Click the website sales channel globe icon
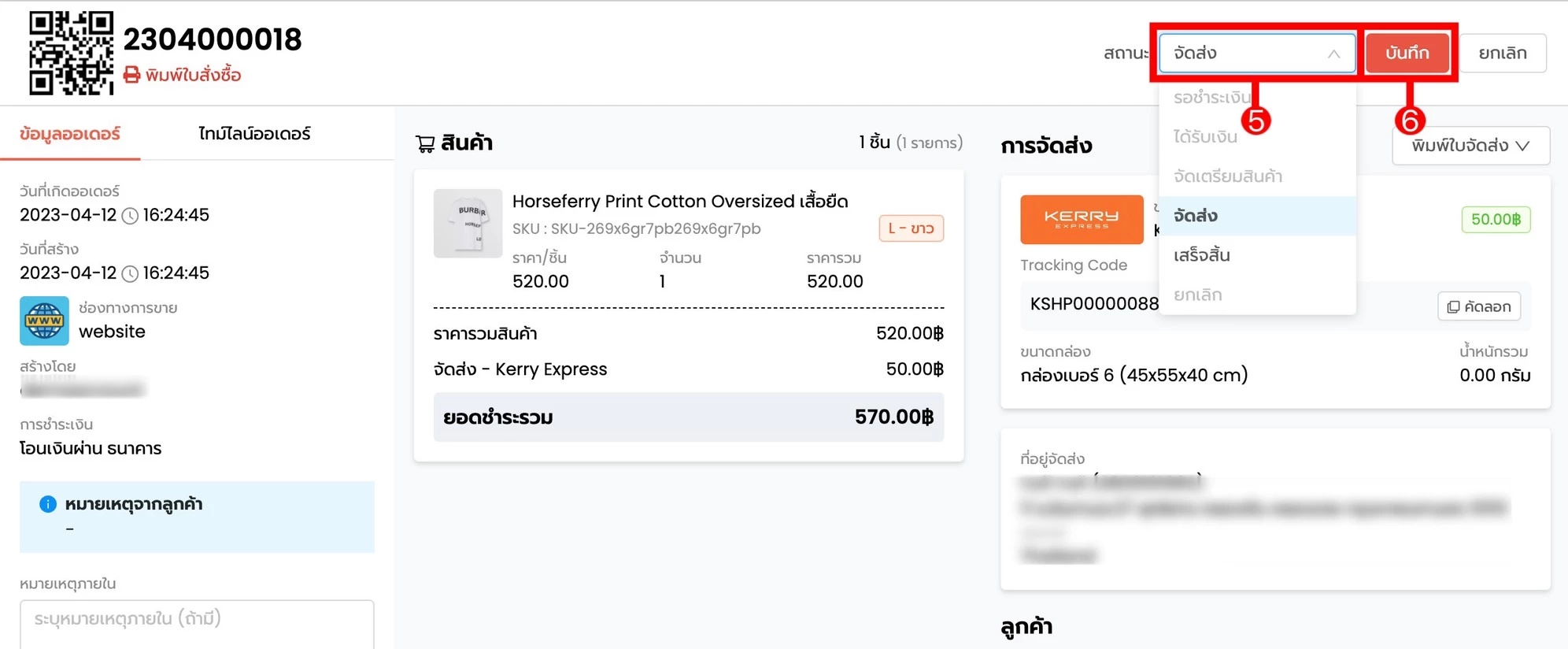Image resolution: width=1568 pixels, height=649 pixels. tap(44, 321)
